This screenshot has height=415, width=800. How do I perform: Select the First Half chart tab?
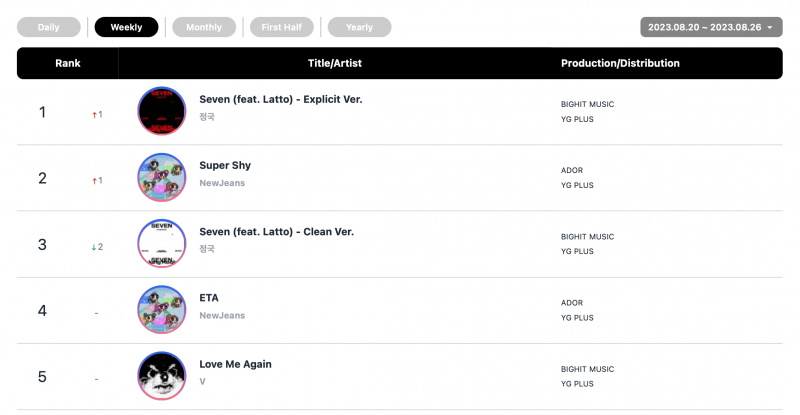pyautogui.click(x=282, y=27)
